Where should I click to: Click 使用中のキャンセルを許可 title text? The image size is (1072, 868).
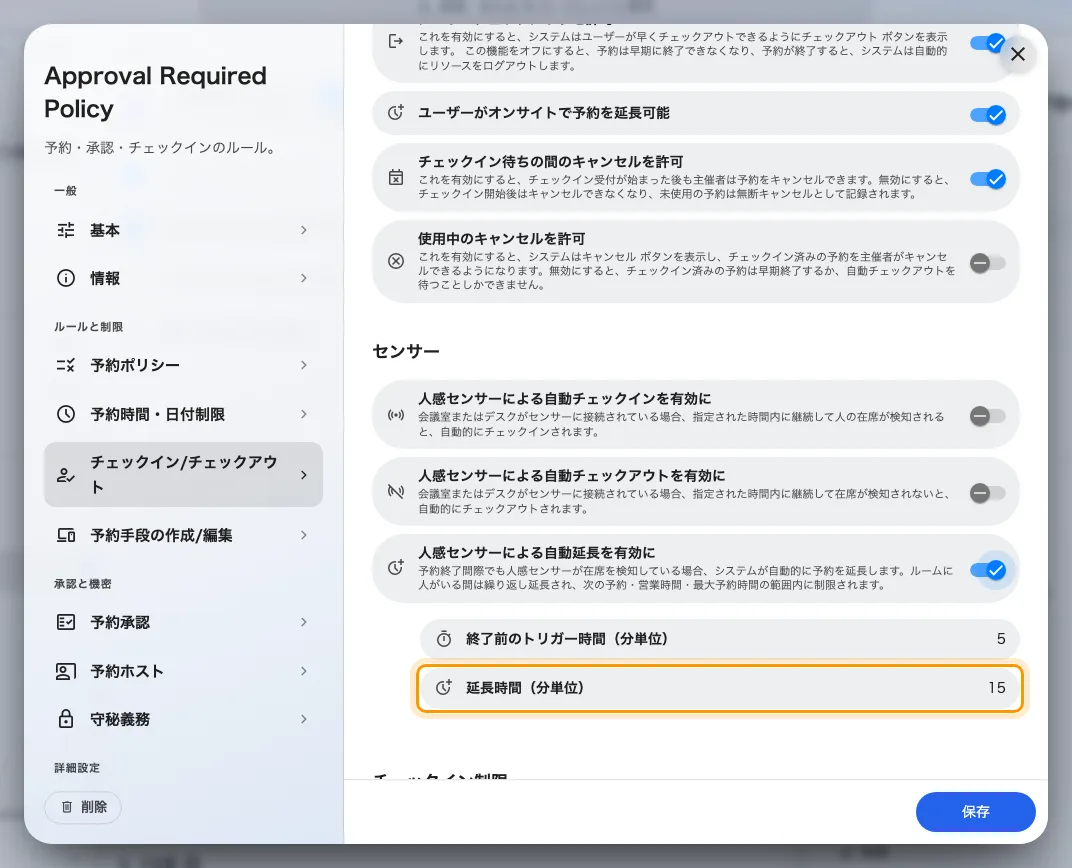coord(502,239)
